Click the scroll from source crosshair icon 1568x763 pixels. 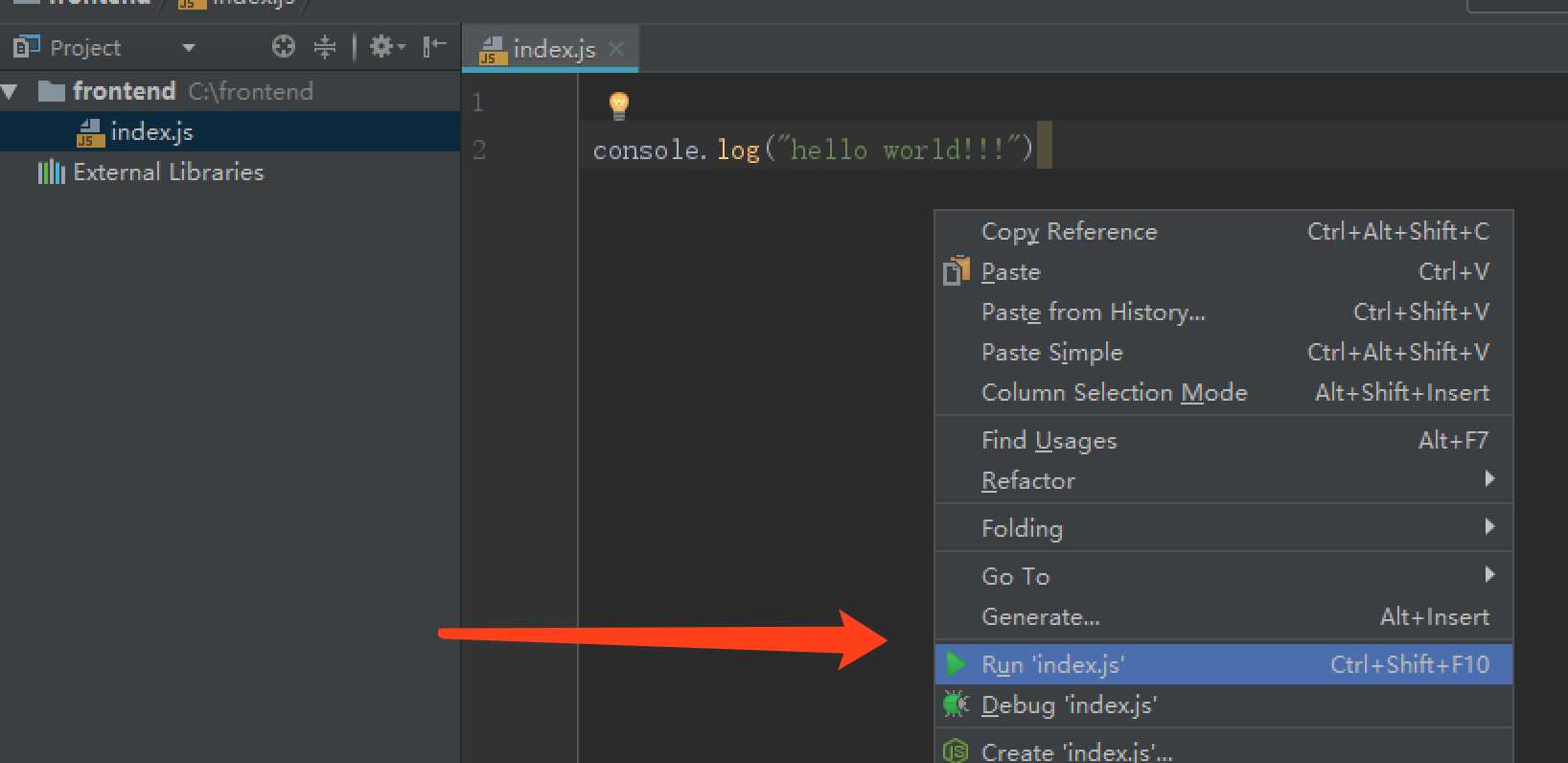tap(283, 47)
